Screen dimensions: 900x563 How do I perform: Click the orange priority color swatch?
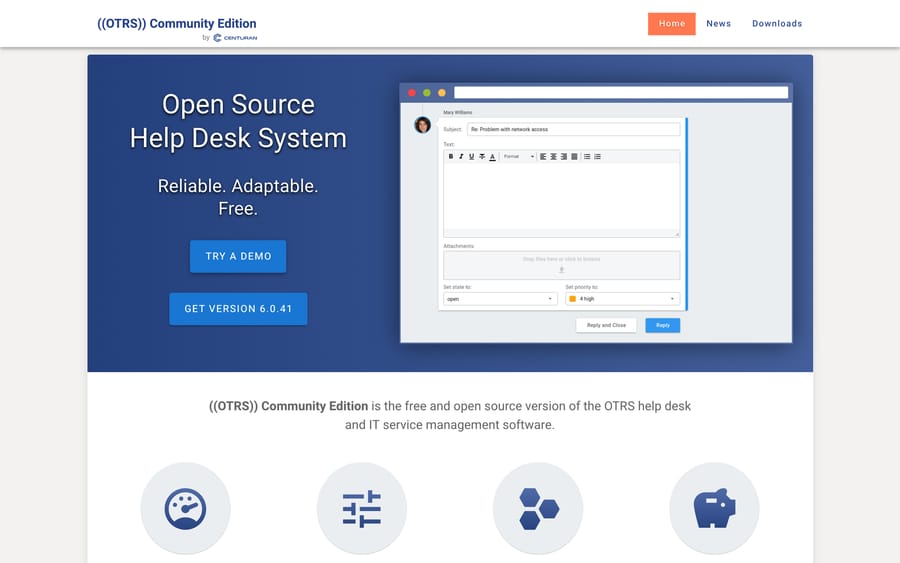click(572, 299)
